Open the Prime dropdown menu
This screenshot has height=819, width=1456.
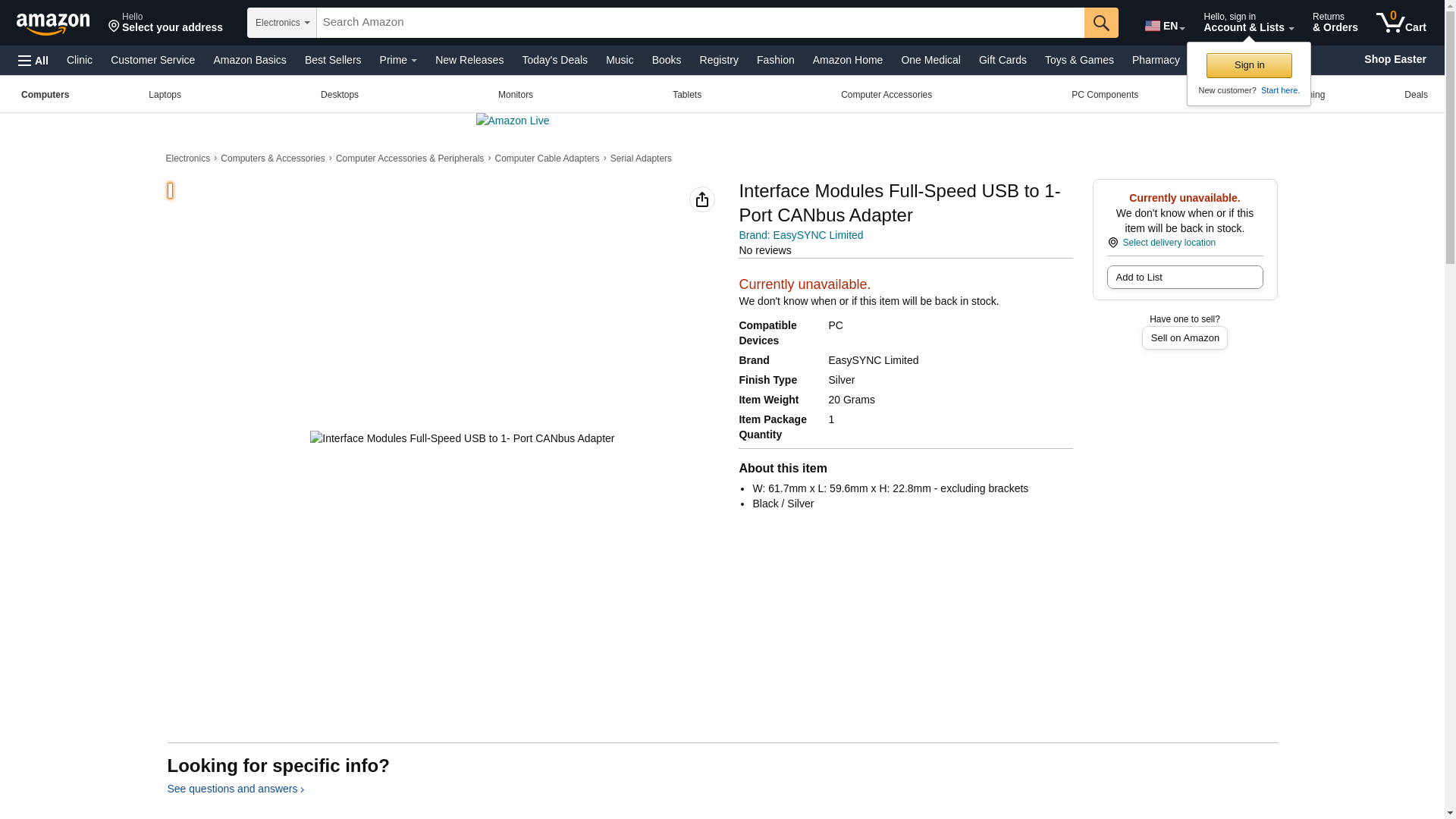[398, 60]
